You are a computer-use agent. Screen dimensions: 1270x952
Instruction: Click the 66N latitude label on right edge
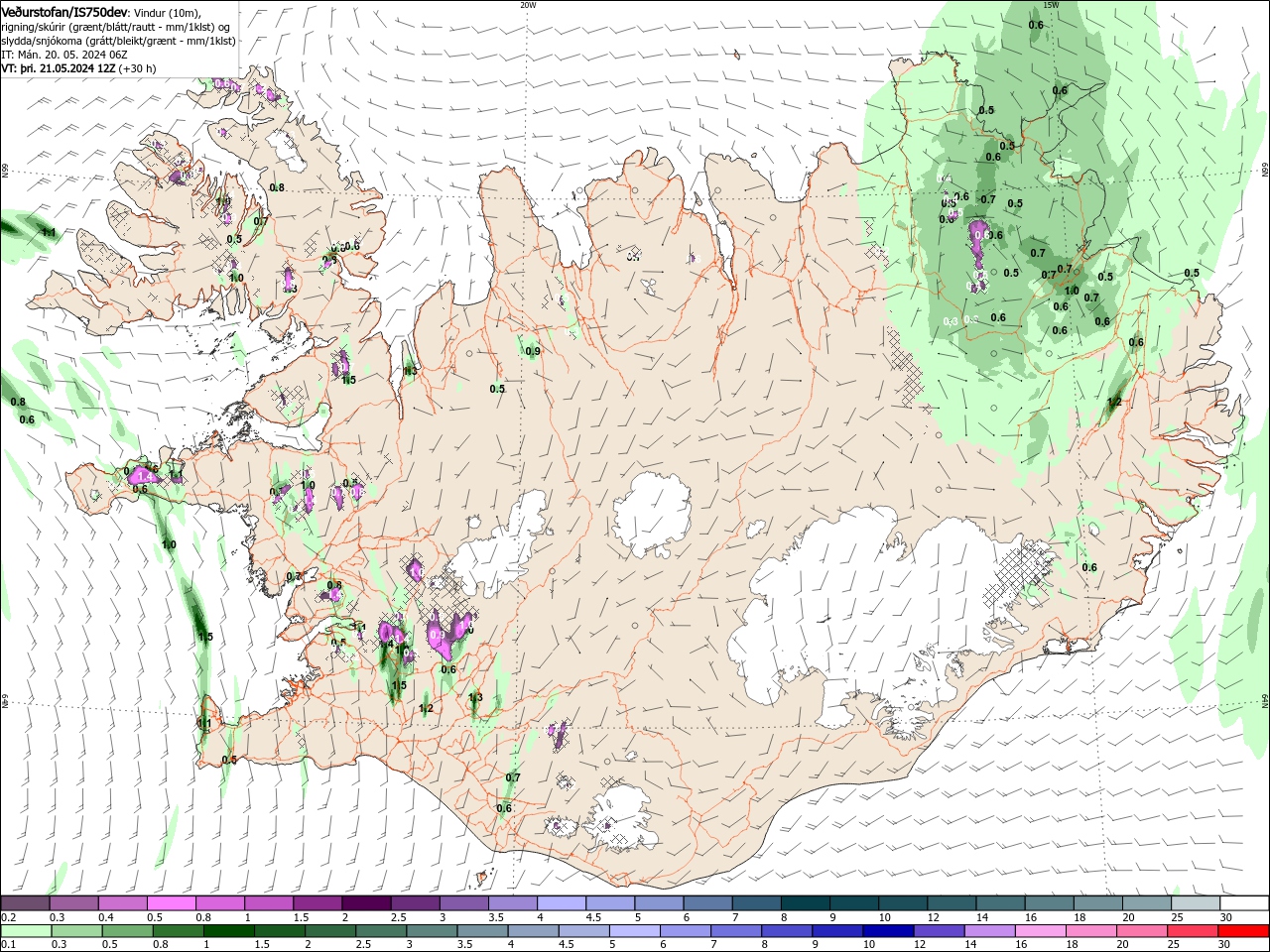coord(1265,172)
